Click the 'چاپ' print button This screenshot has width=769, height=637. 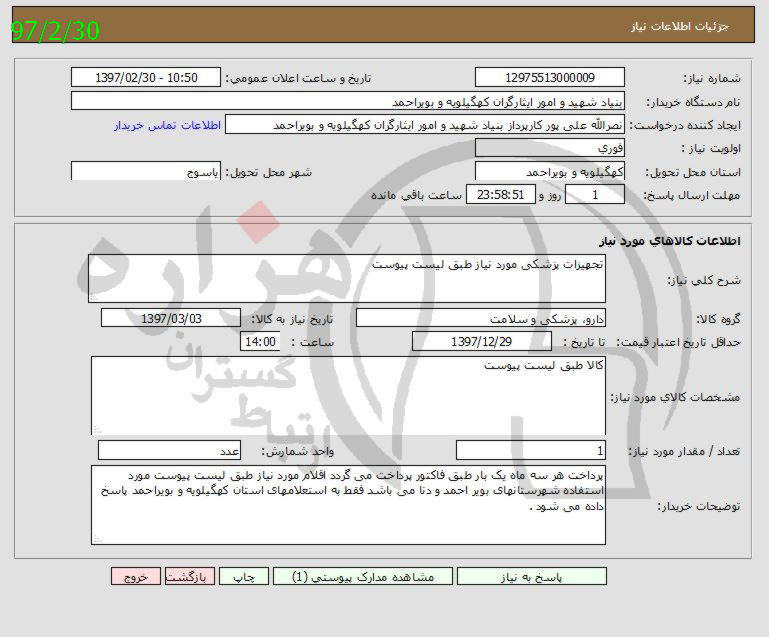click(x=244, y=577)
